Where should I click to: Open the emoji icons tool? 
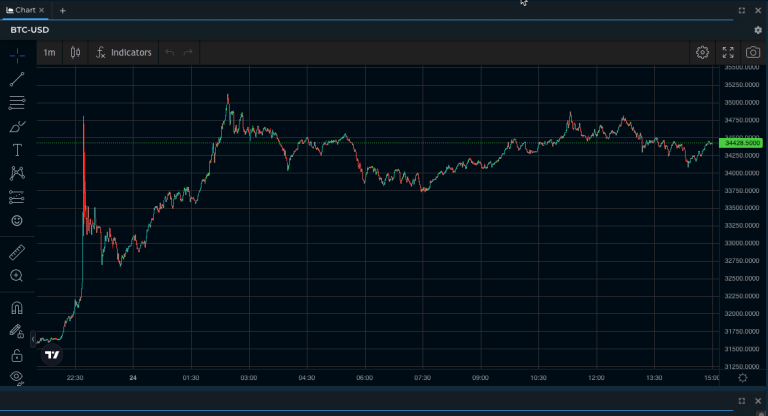(17, 220)
